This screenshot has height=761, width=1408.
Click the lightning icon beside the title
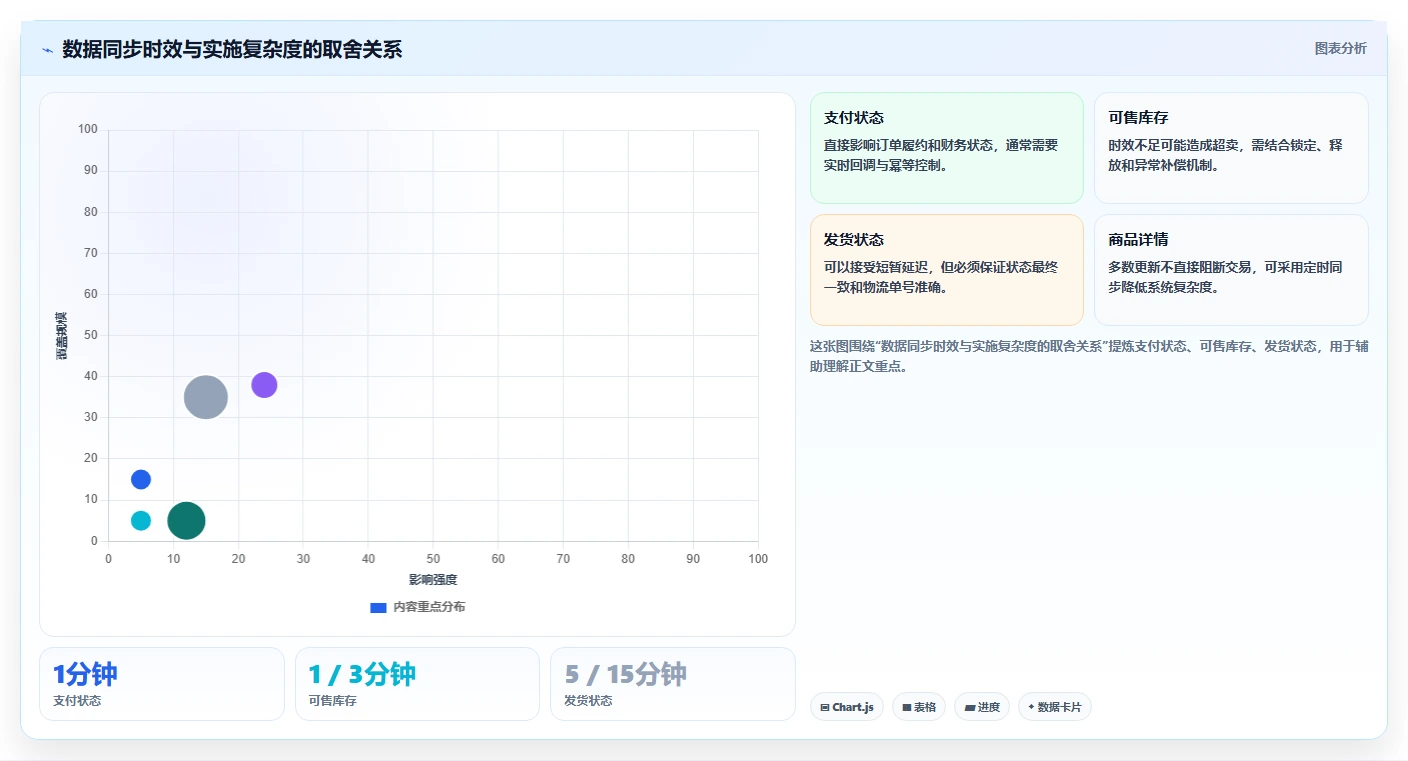(x=47, y=50)
